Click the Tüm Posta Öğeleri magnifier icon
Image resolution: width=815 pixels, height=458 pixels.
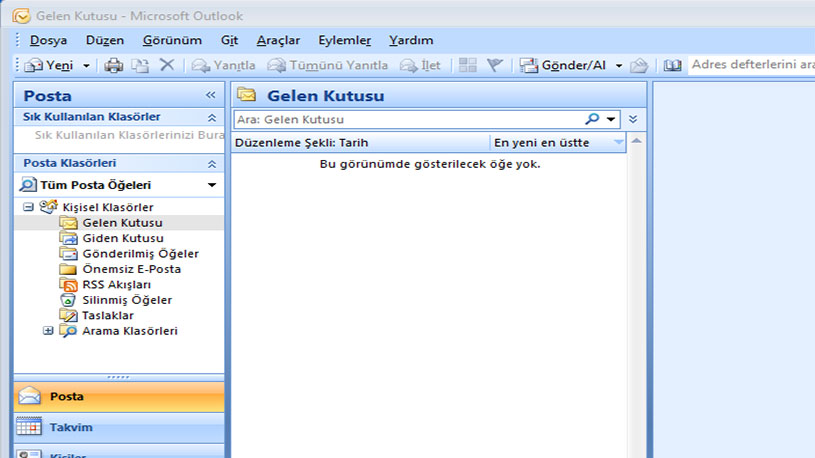click(28, 185)
